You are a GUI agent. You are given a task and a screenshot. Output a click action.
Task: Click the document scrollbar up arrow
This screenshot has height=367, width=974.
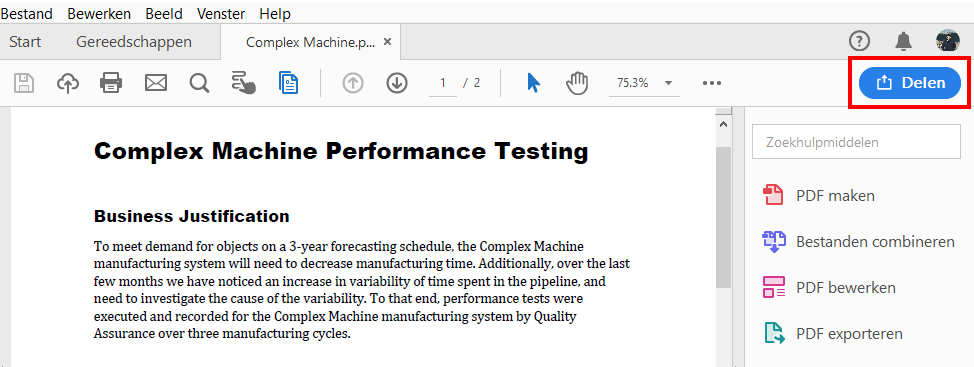click(723, 124)
